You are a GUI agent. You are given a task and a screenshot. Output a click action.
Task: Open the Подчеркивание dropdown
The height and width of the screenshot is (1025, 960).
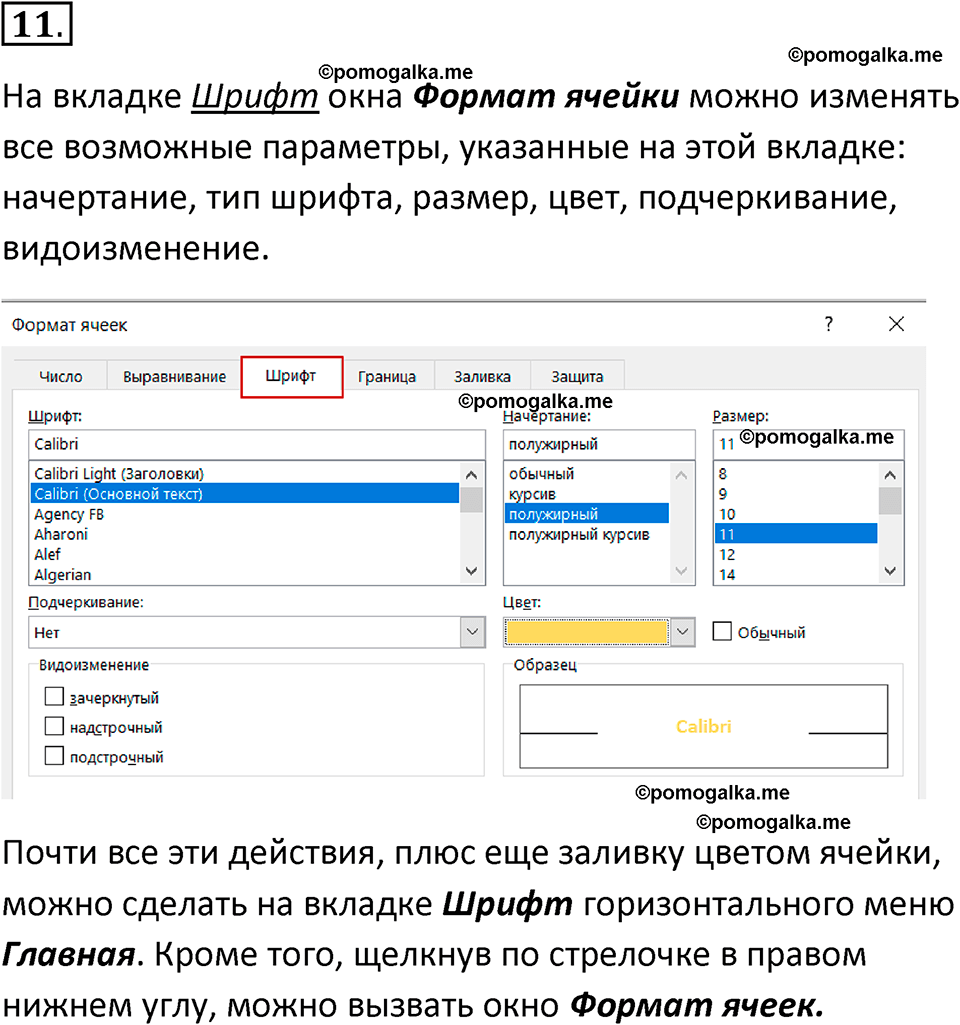[x=472, y=632]
